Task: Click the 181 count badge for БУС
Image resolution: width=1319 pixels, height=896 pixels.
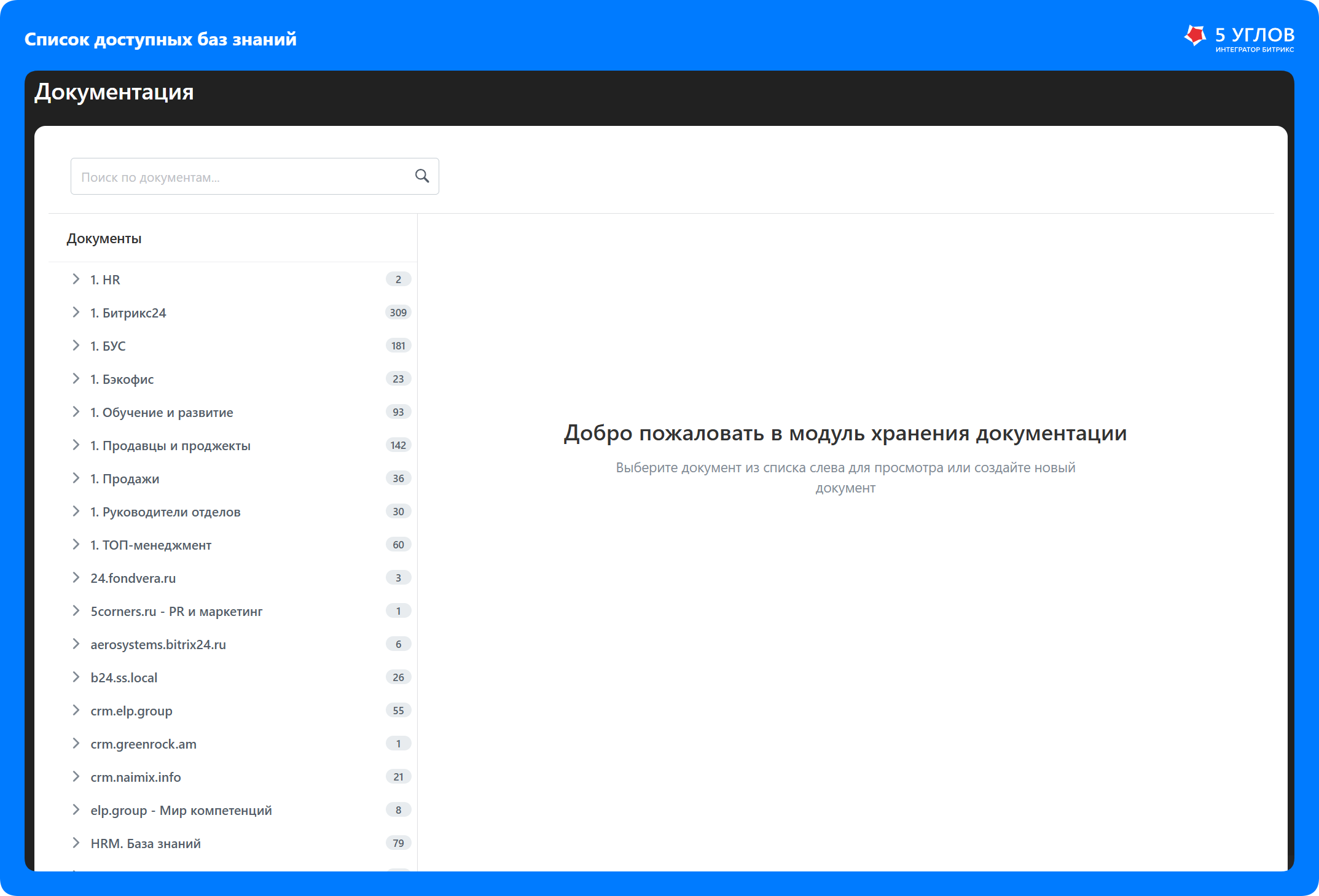Action: [398, 345]
